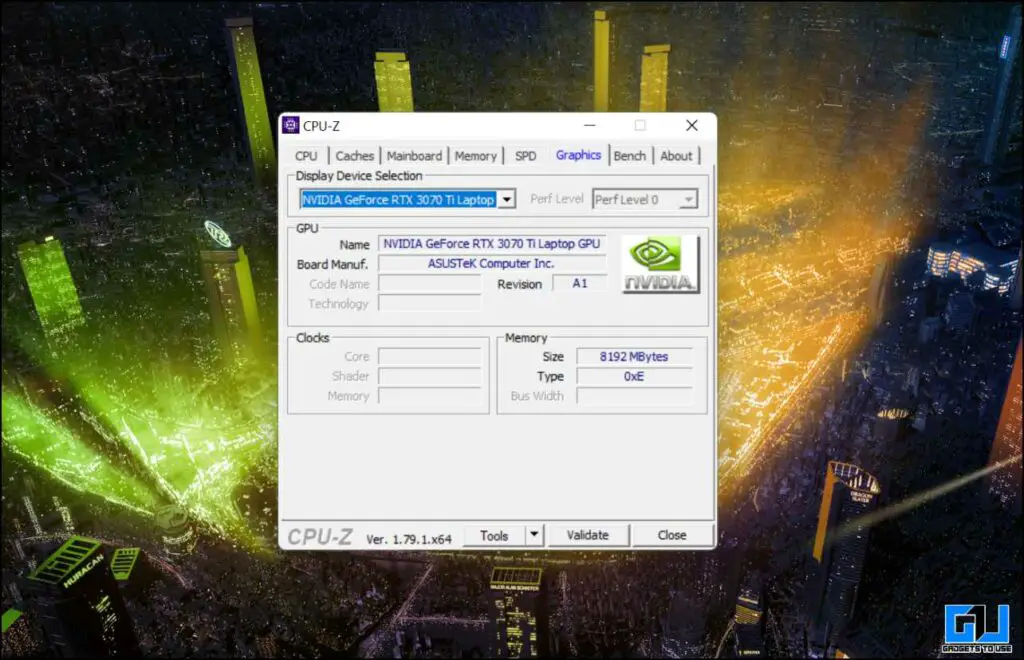1024x660 pixels.
Task: Click the Ver. 1.79.1.x64 version text
Action: click(x=409, y=539)
